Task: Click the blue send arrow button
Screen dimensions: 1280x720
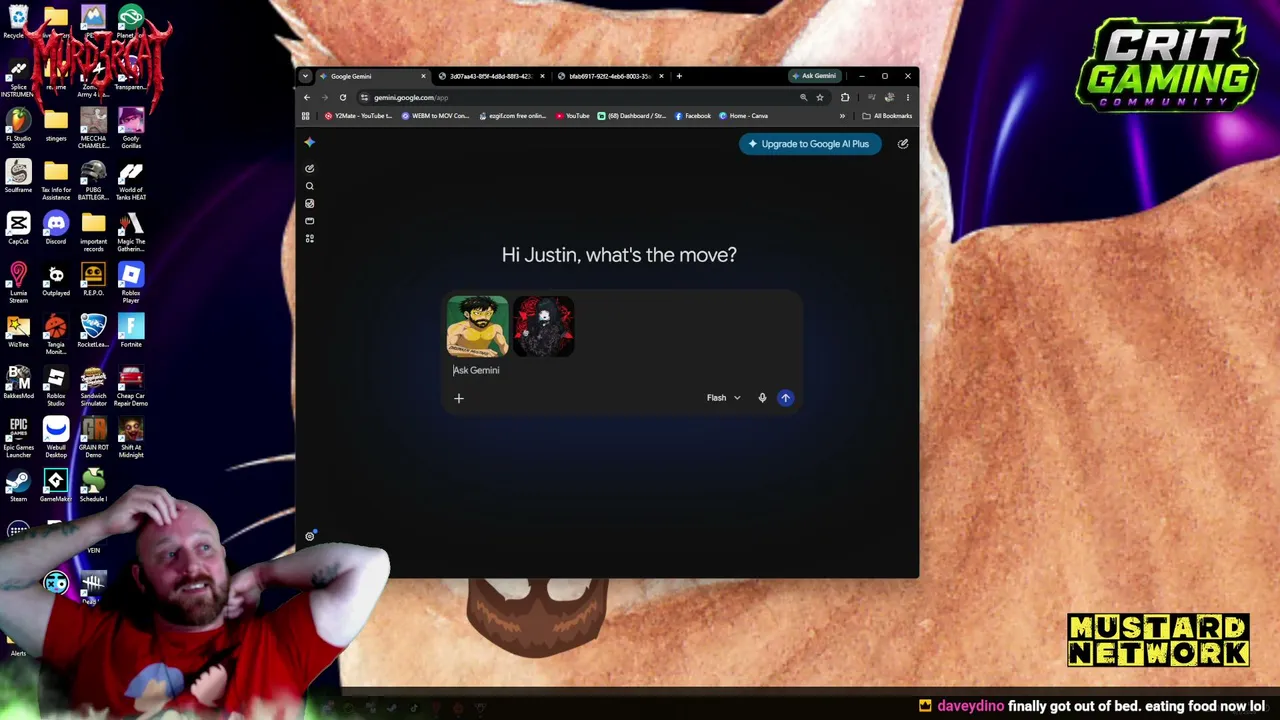Action: 785,398
